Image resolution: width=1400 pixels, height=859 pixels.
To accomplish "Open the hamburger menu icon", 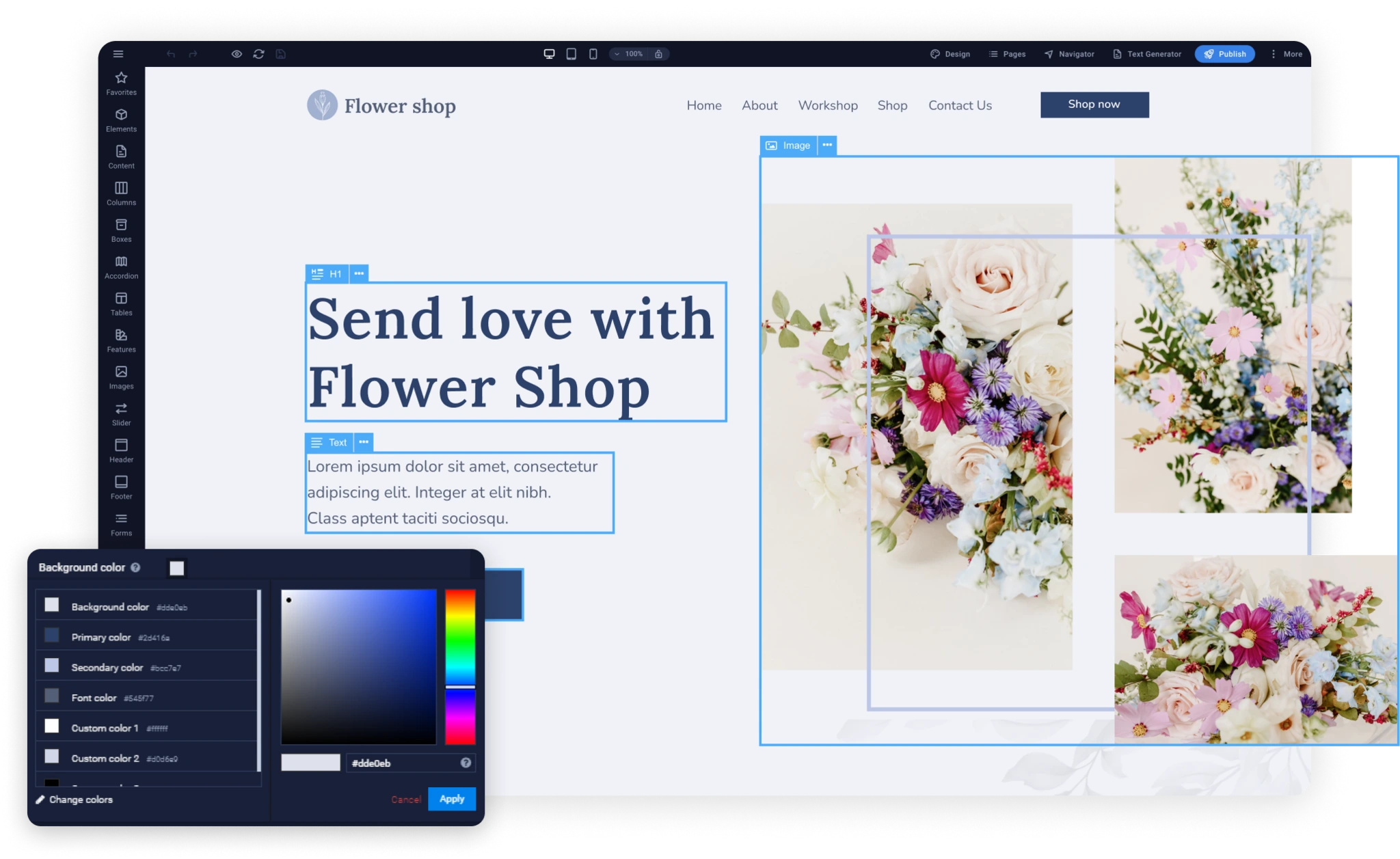I will pos(118,54).
